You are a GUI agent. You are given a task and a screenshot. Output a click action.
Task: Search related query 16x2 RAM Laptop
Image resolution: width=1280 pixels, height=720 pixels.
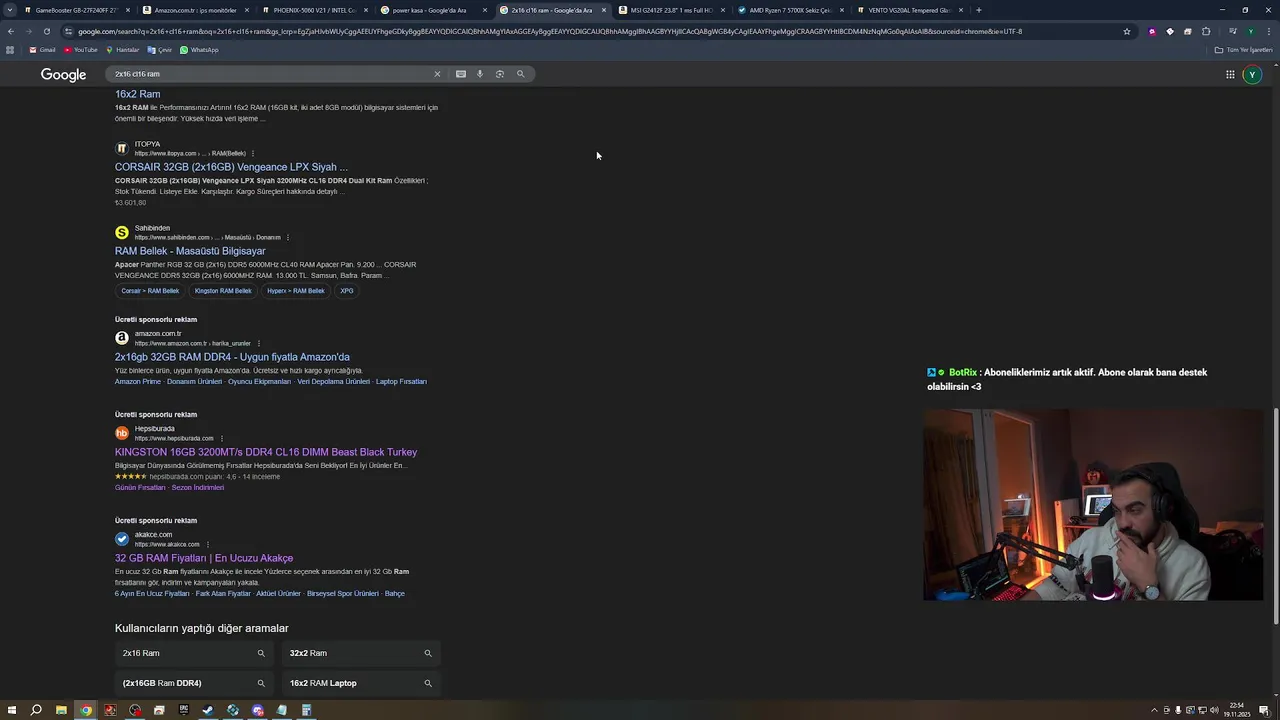tap(361, 683)
